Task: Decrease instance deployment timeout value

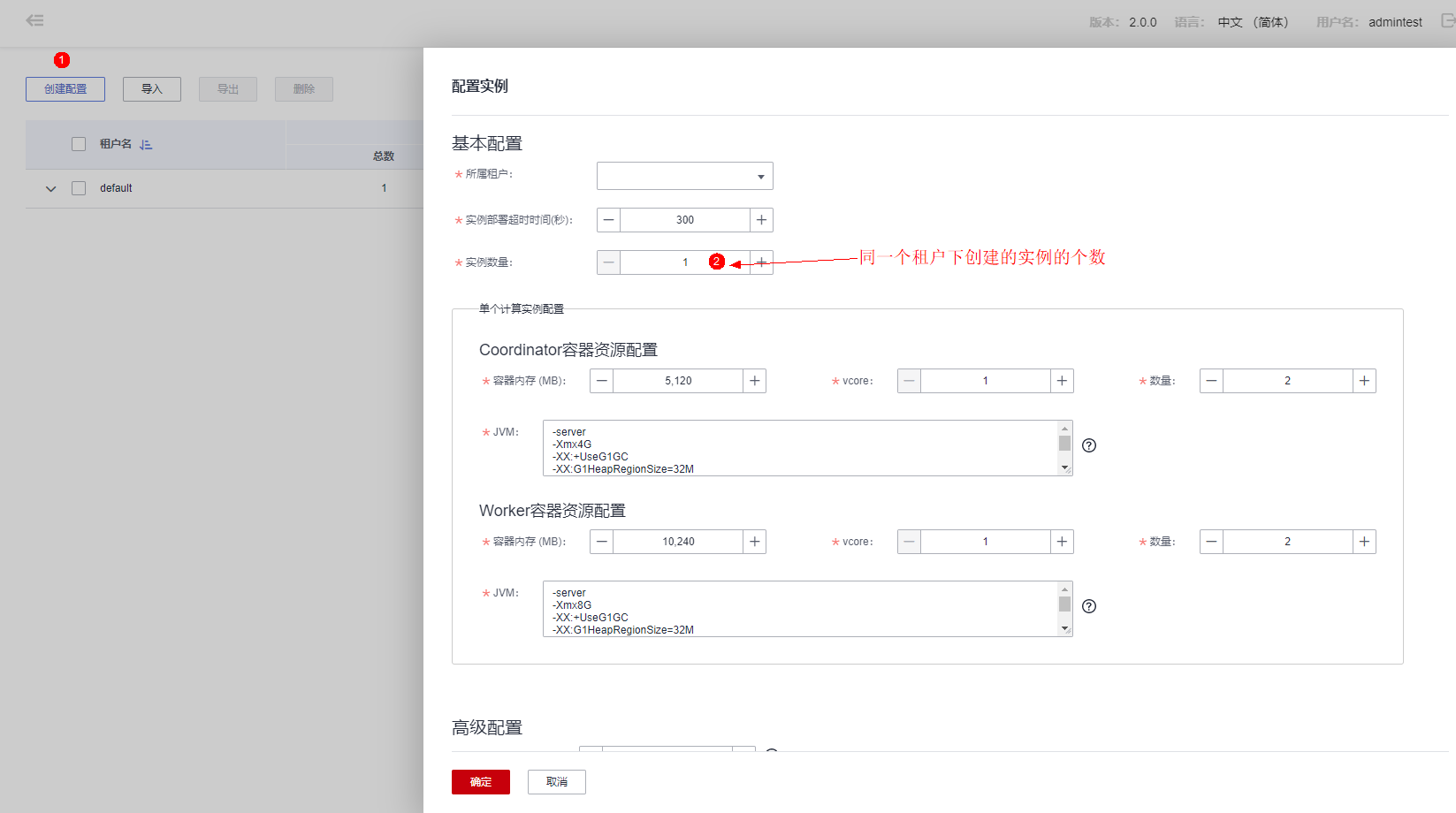Action: (608, 220)
